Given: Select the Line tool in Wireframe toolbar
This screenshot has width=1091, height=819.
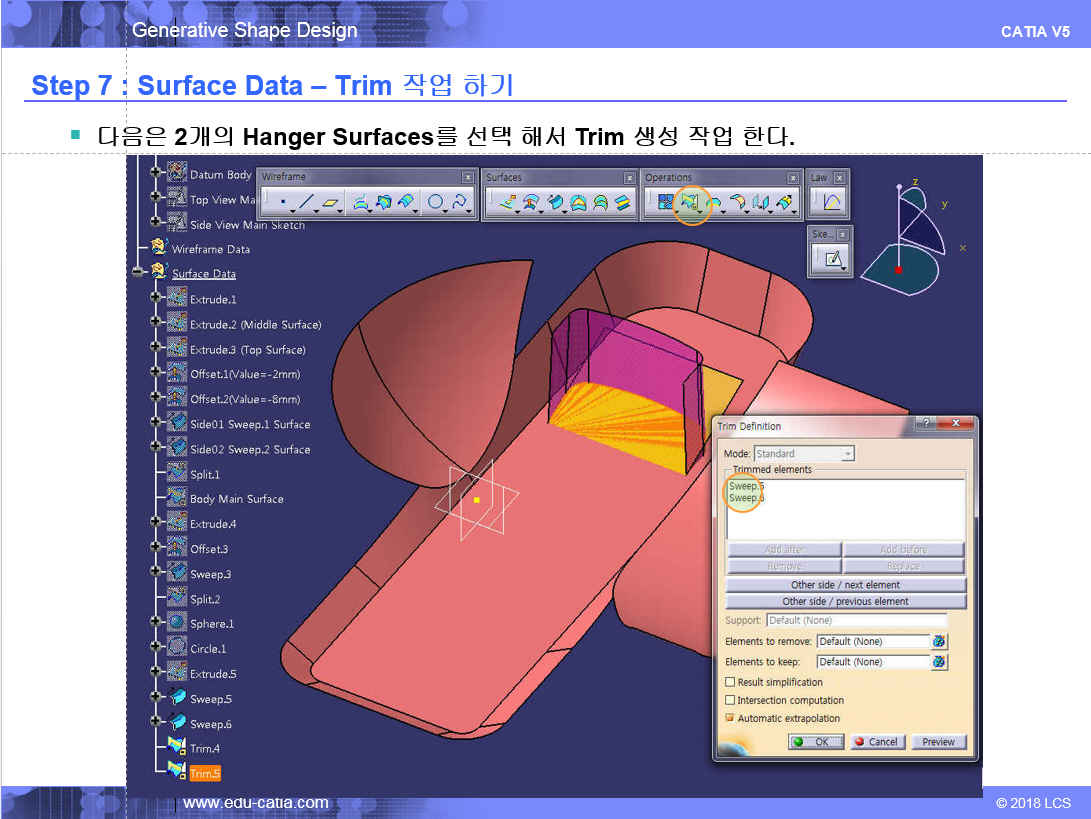Looking at the screenshot, I should point(308,203).
